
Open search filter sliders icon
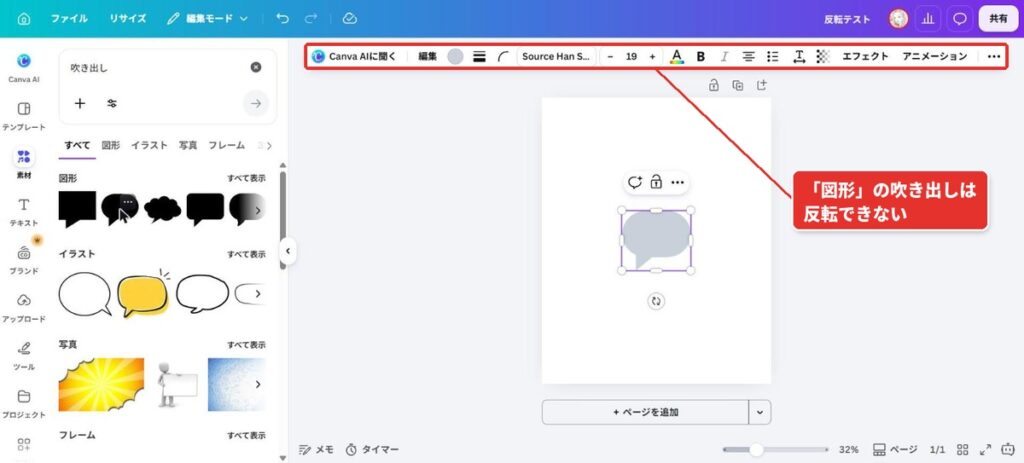pyautogui.click(x=112, y=103)
